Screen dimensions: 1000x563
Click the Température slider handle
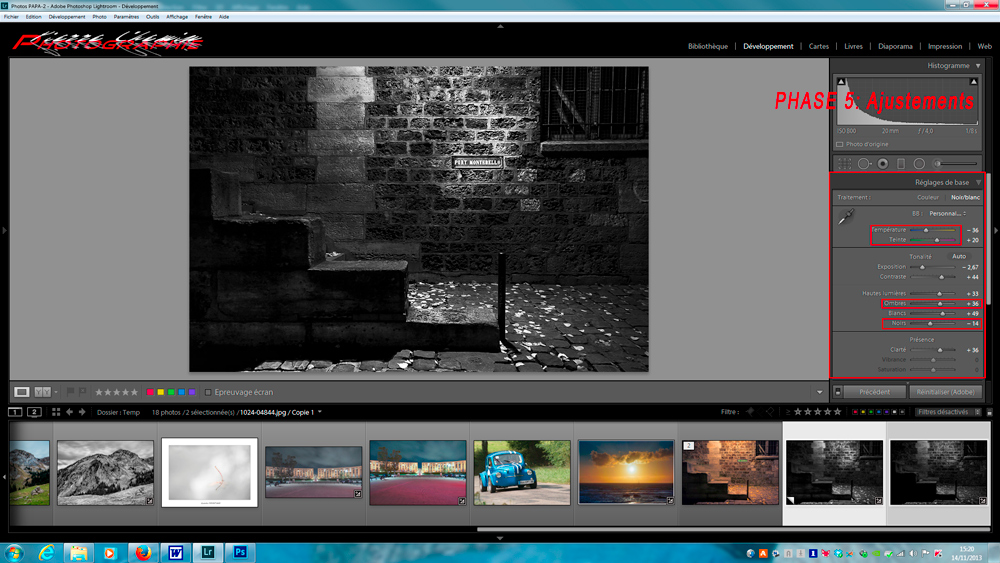pyautogui.click(x=926, y=230)
